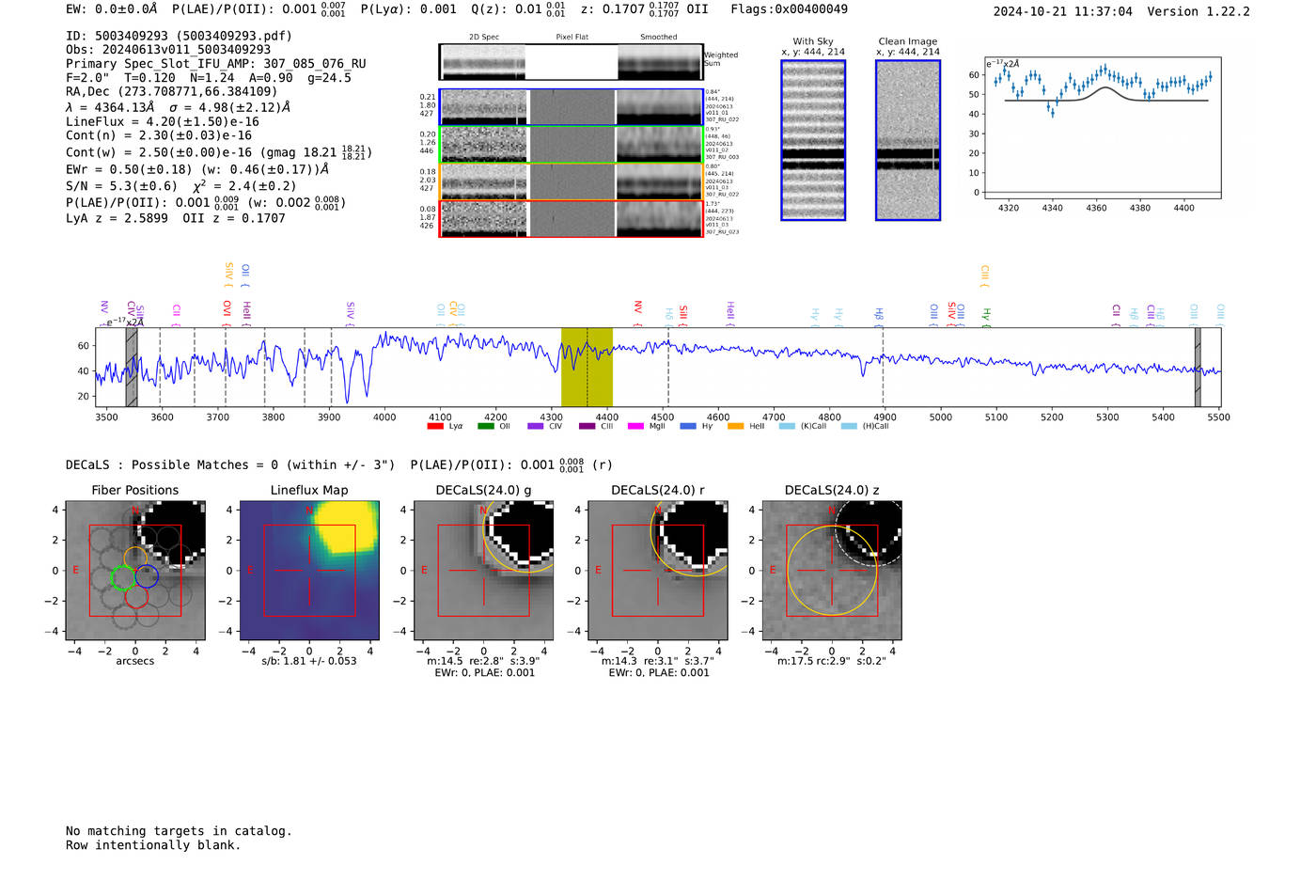The image size is (1316, 896).
Task: Click the purple SiIV line label
Action: pyautogui.click(x=350, y=314)
